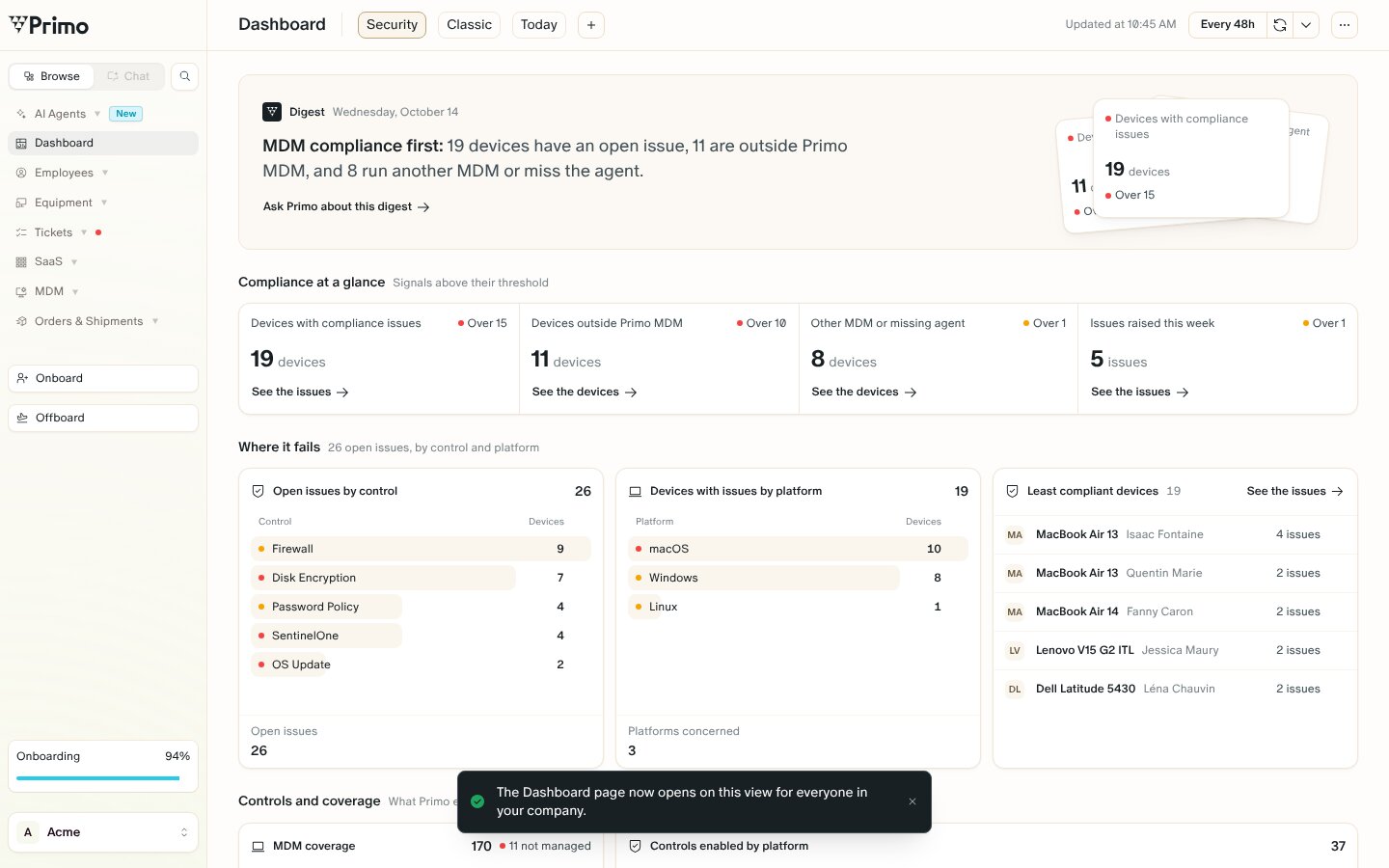Screen dimensions: 1389x868
Task: Open See the issues for least compliant devices
Action: point(1295,491)
